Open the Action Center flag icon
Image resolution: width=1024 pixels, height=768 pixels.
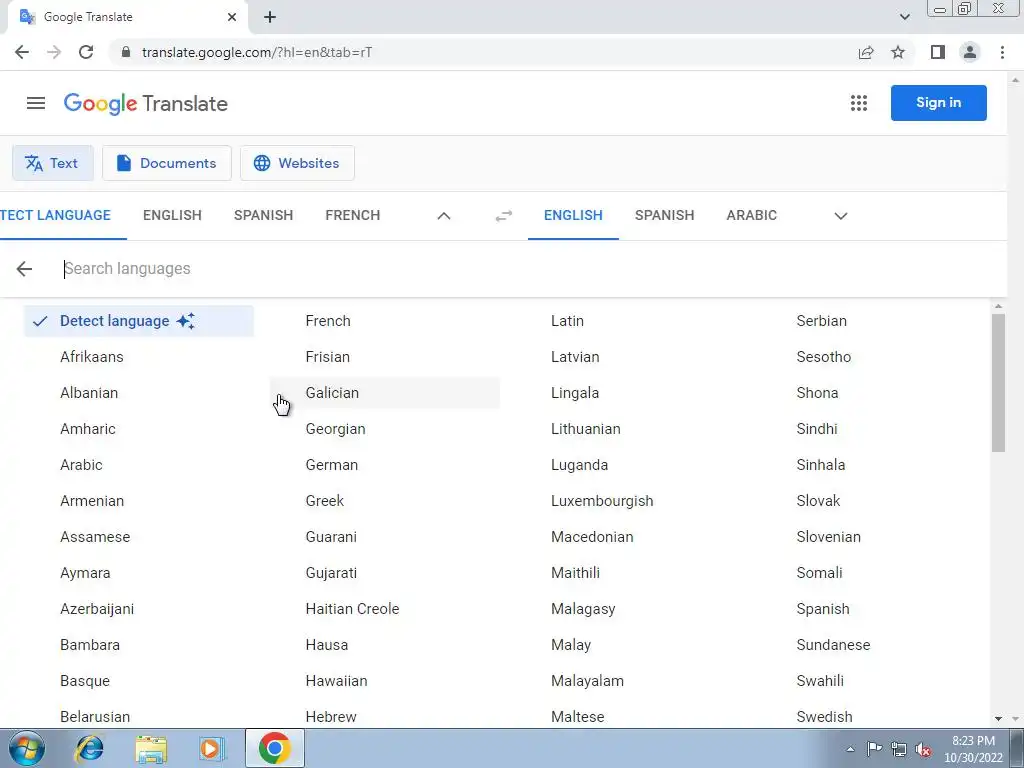pos(874,749)
